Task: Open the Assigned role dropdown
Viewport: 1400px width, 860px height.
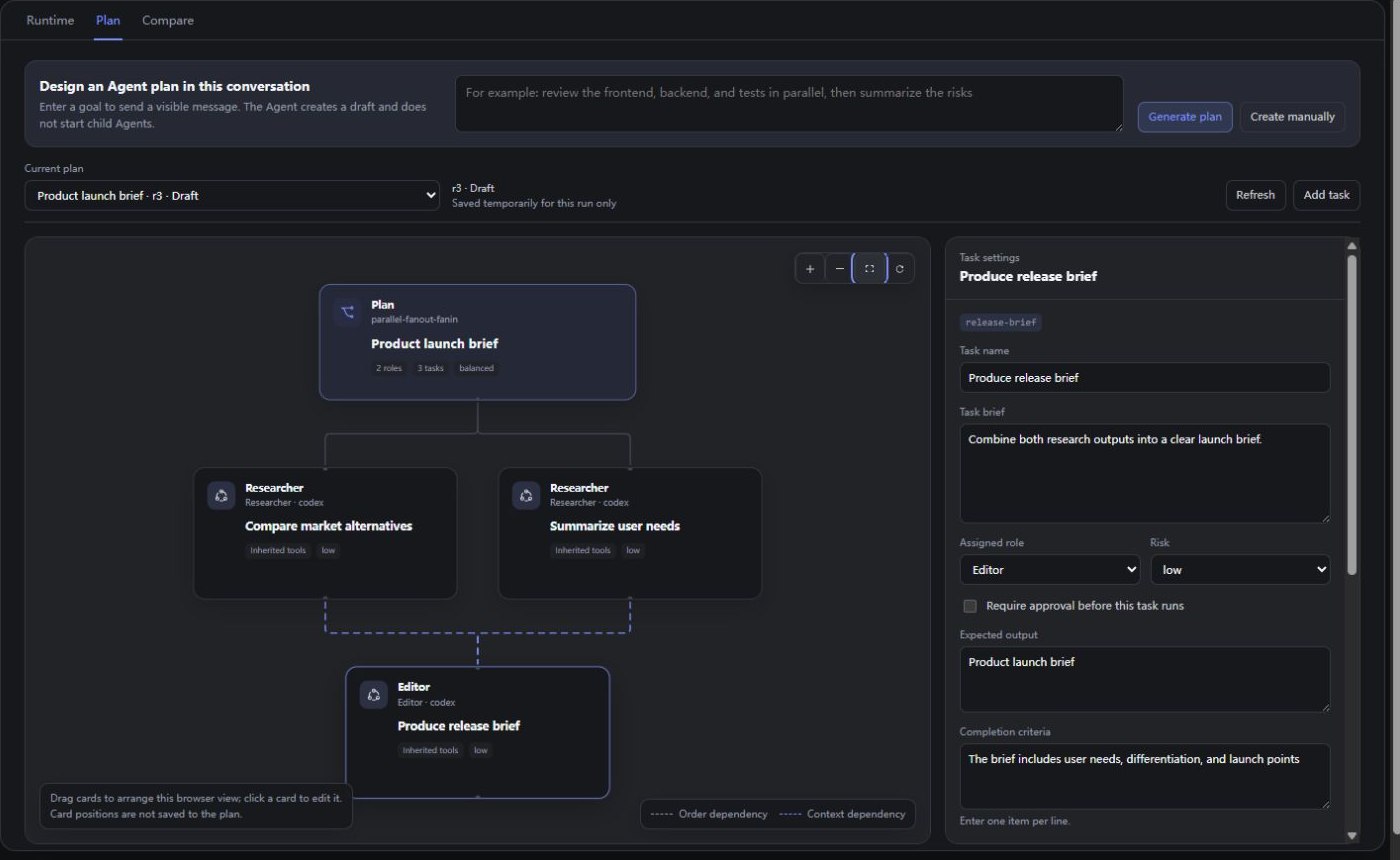Action: click(1050, 570)
